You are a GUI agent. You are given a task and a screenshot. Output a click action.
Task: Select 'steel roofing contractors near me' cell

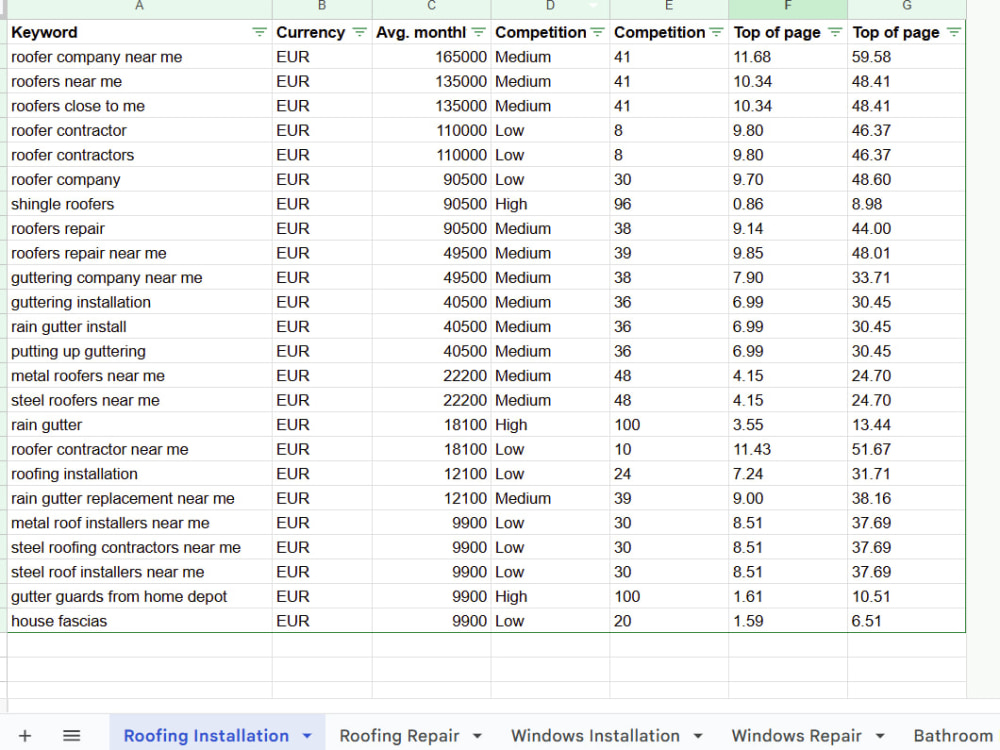pos(140,548)
